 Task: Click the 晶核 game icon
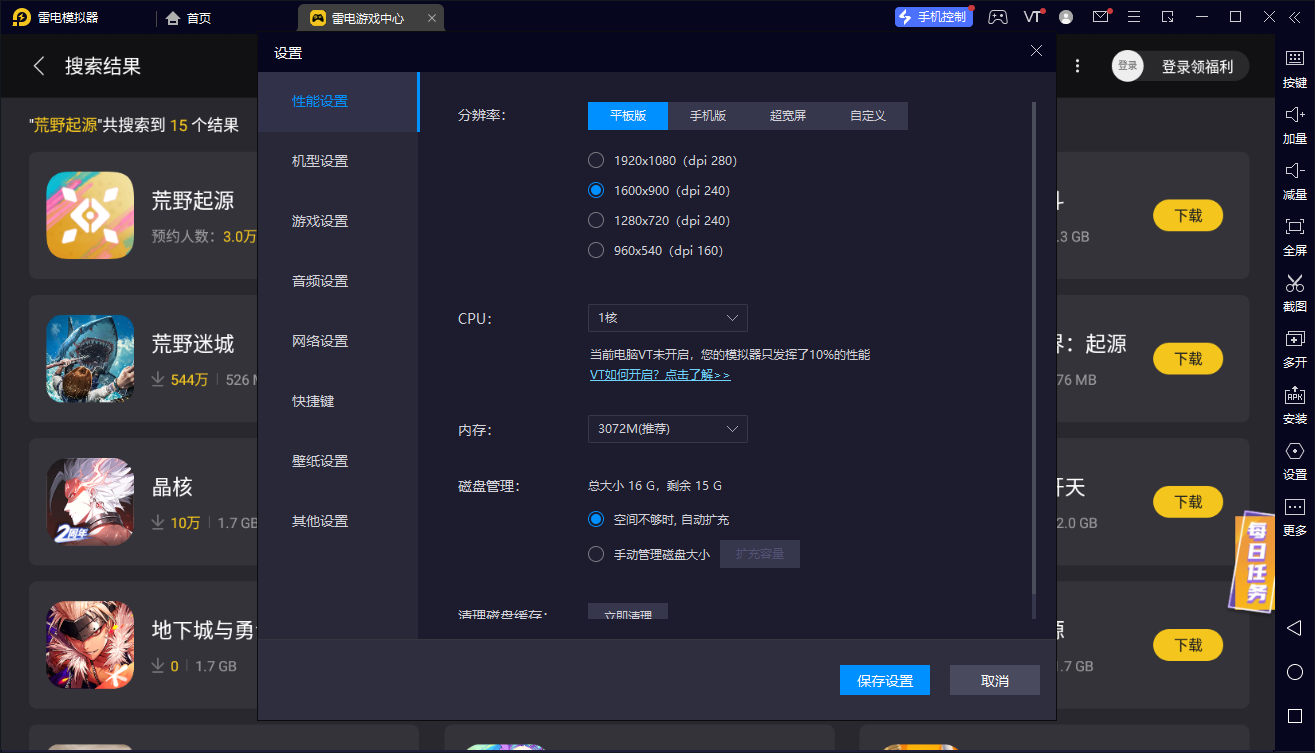pyautogui.click(x=90, y=502)
